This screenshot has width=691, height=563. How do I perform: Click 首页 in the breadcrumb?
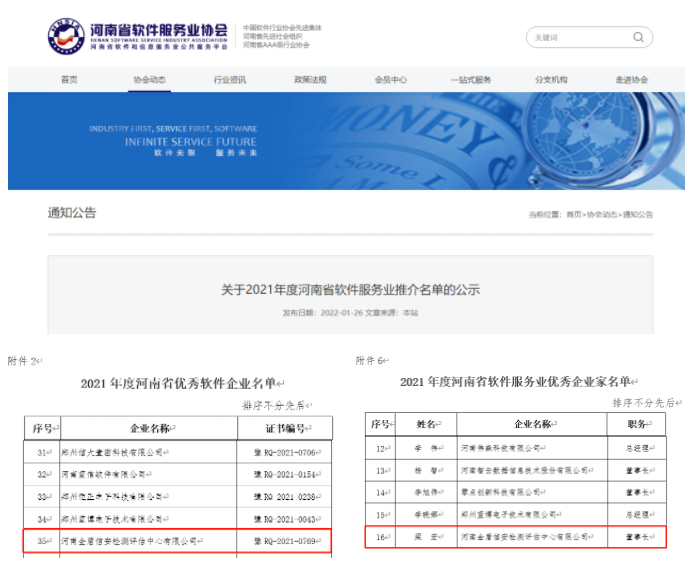[574, 215]
